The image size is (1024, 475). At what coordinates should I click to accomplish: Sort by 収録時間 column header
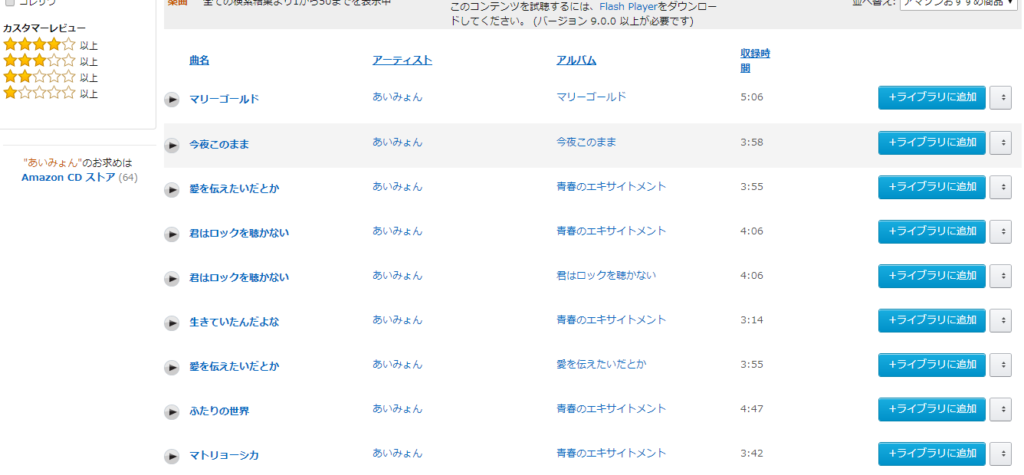pyautogui.click(x=755, y=61)
